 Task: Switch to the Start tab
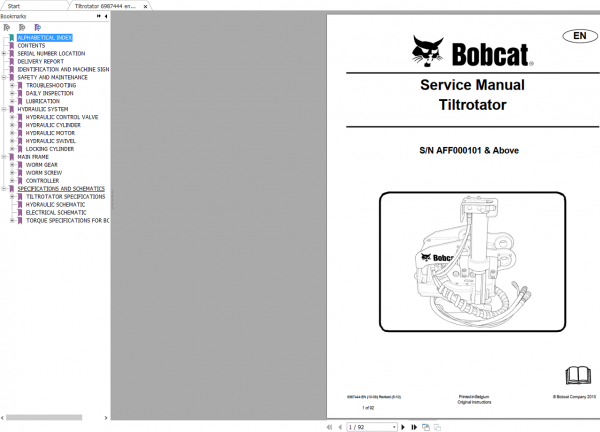coord(14,6)
